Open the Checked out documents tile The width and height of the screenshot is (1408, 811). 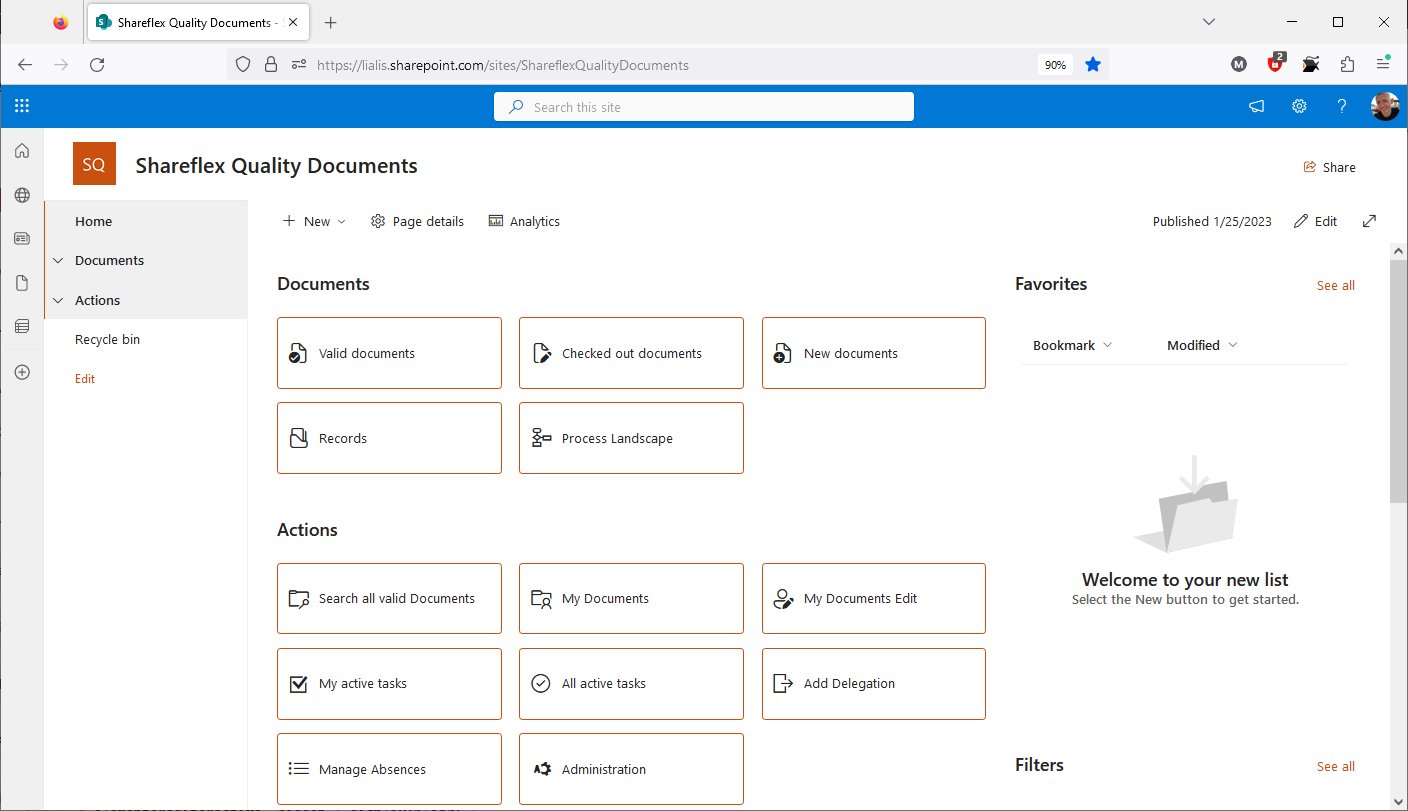(x=631, y=353)
